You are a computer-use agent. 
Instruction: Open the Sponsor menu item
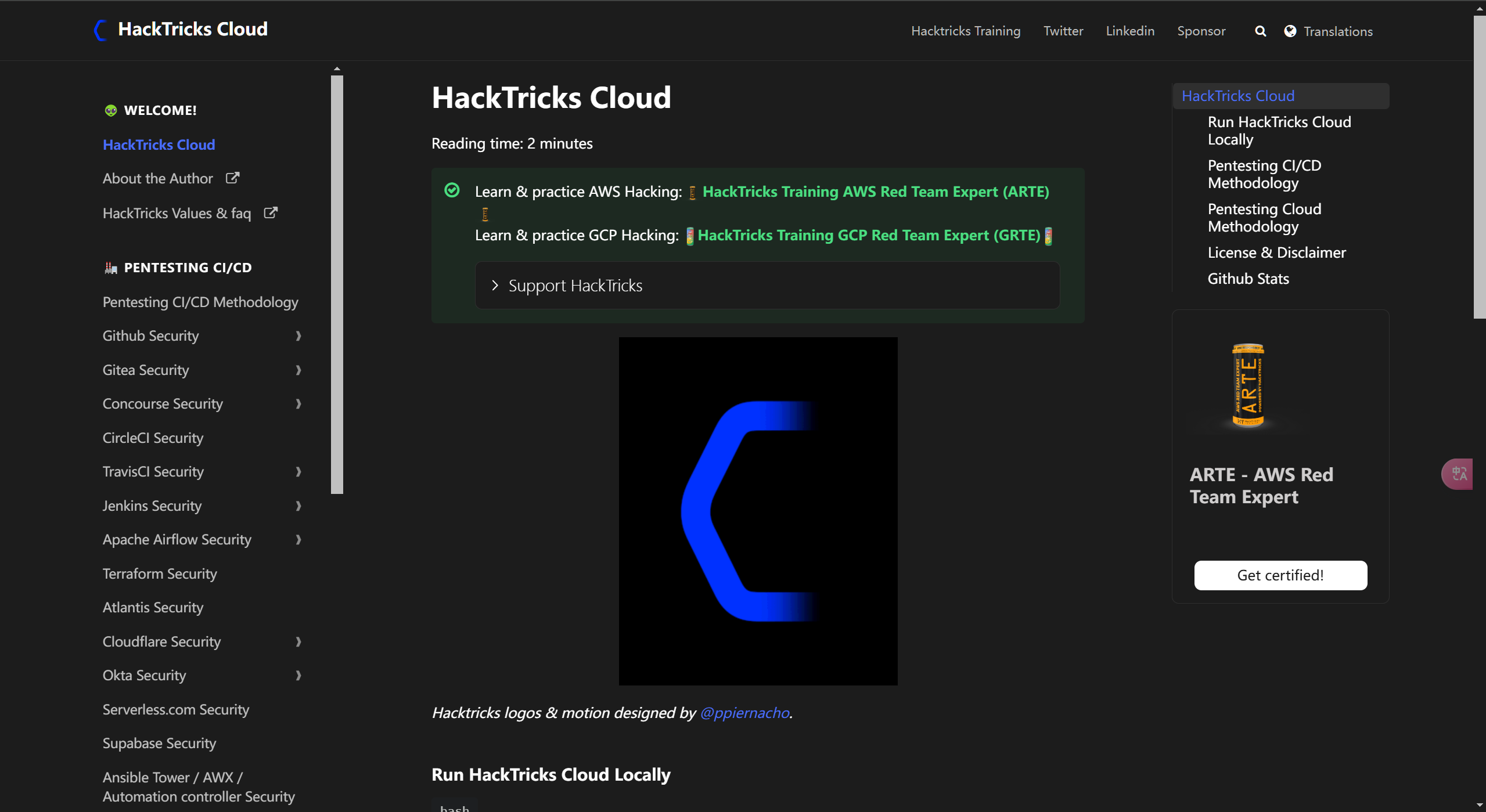1201,31
